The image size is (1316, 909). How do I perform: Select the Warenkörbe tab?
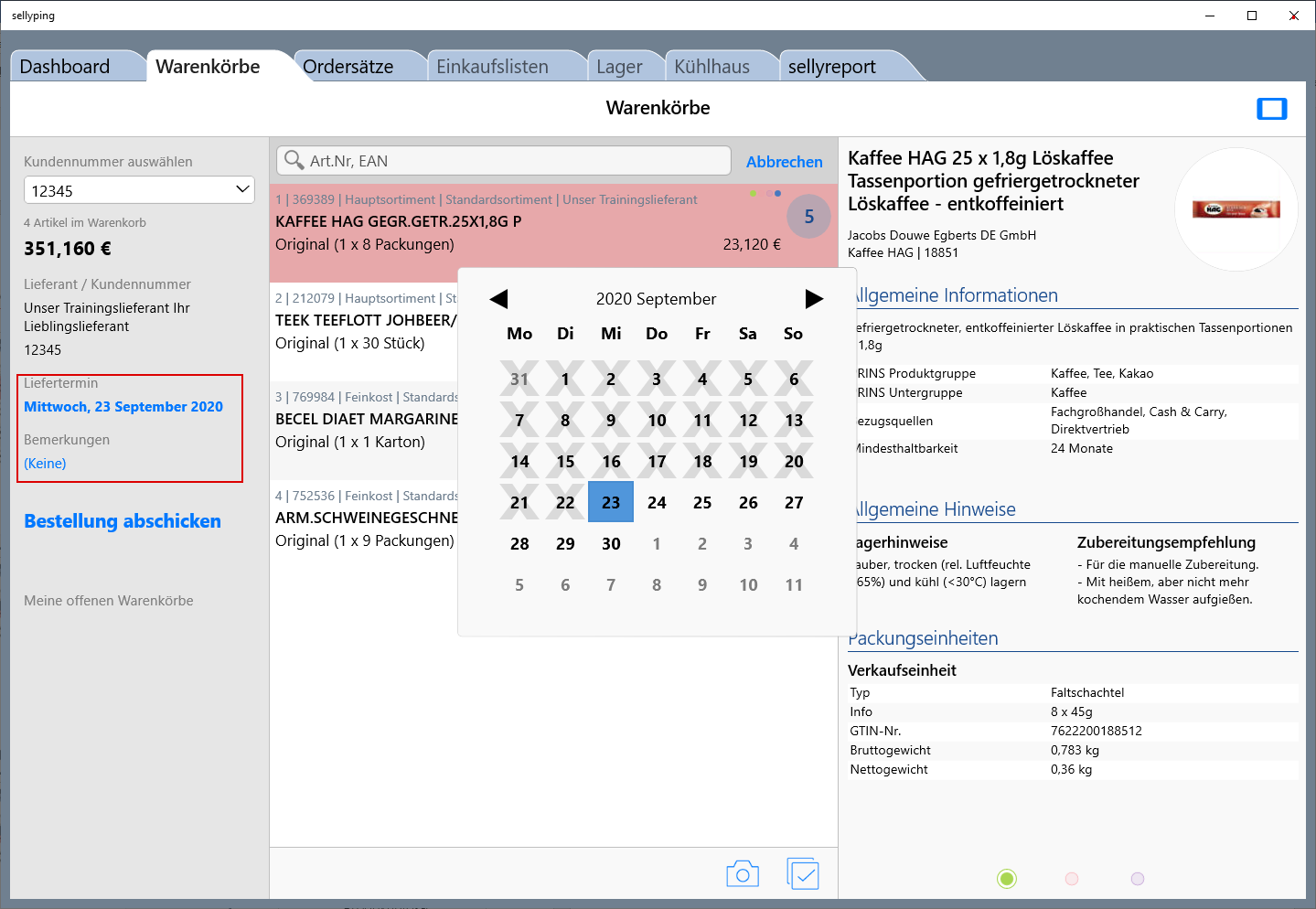209,67
